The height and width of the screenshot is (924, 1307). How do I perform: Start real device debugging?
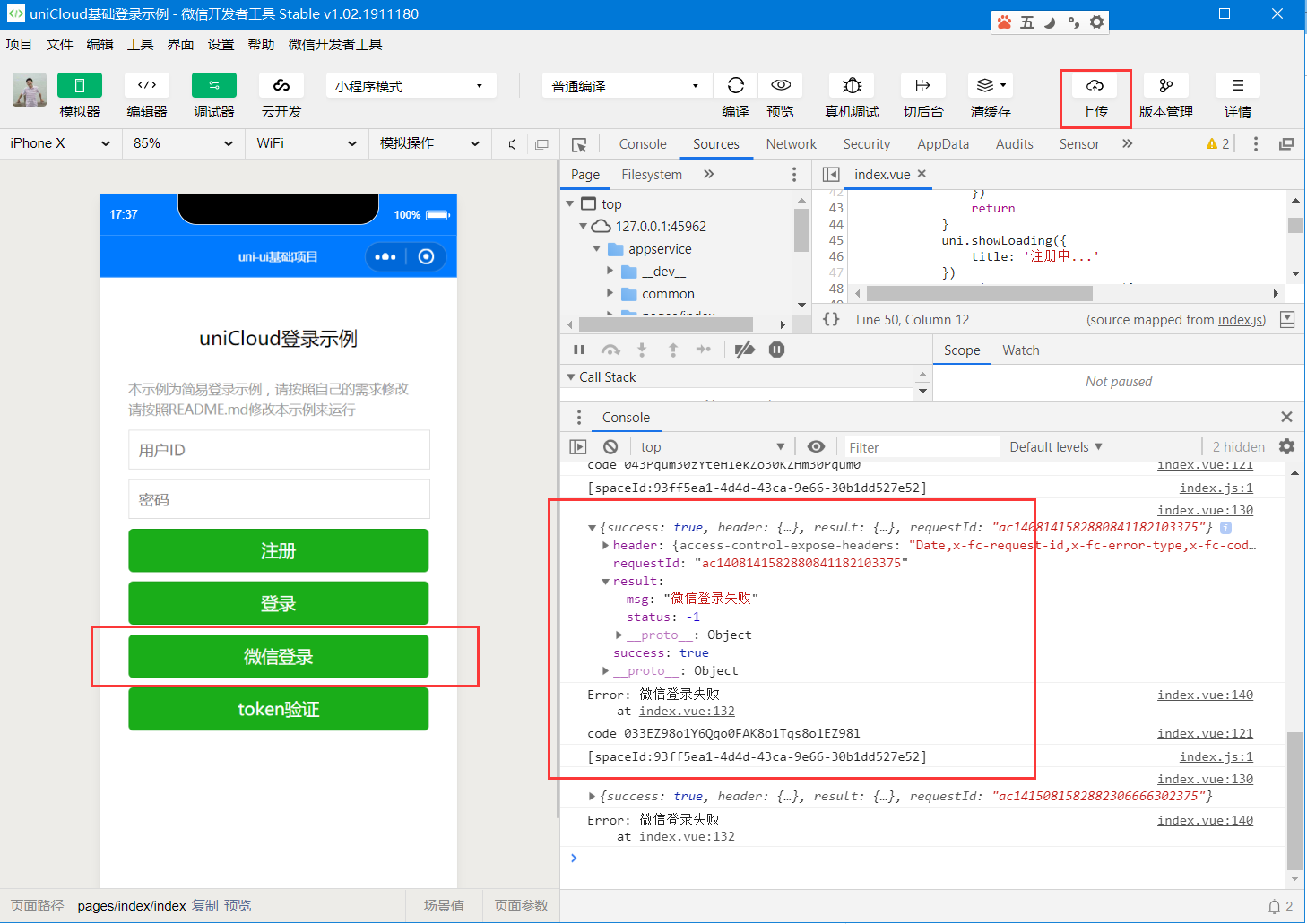(x=853, y=85)
